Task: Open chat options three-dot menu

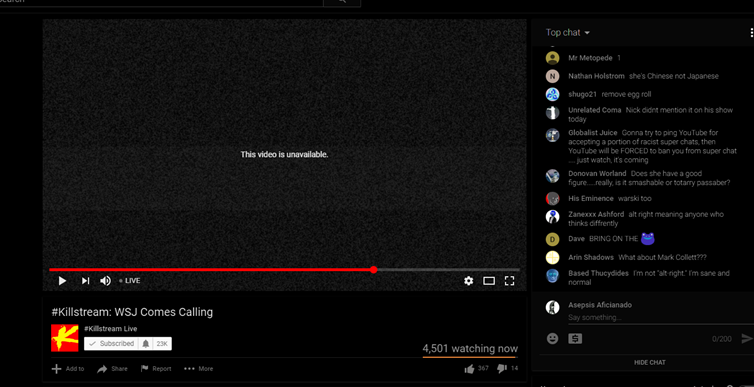Action: coord(751,33)
